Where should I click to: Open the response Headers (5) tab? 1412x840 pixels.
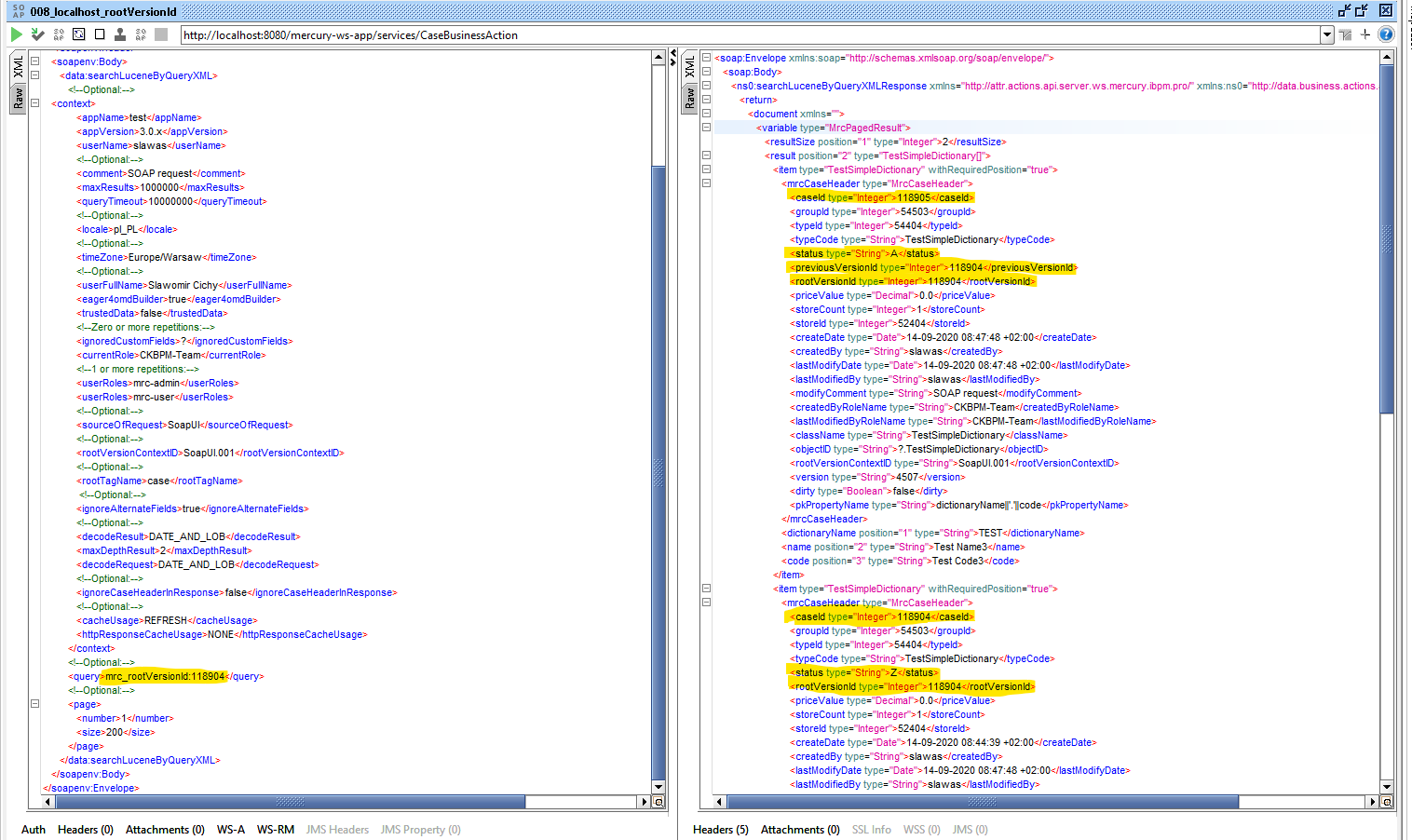coord(721,830)
